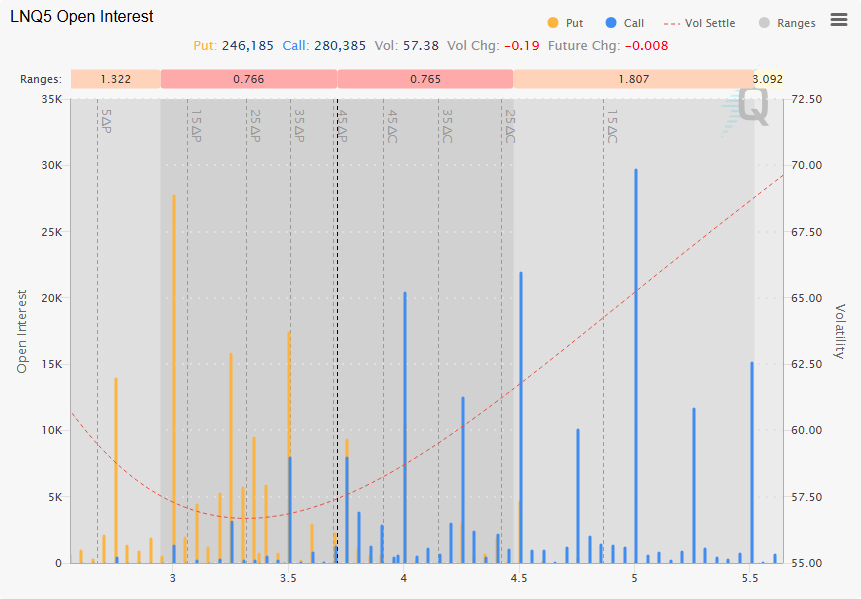Open the chart hamburger menu

(x=839, y=21)
